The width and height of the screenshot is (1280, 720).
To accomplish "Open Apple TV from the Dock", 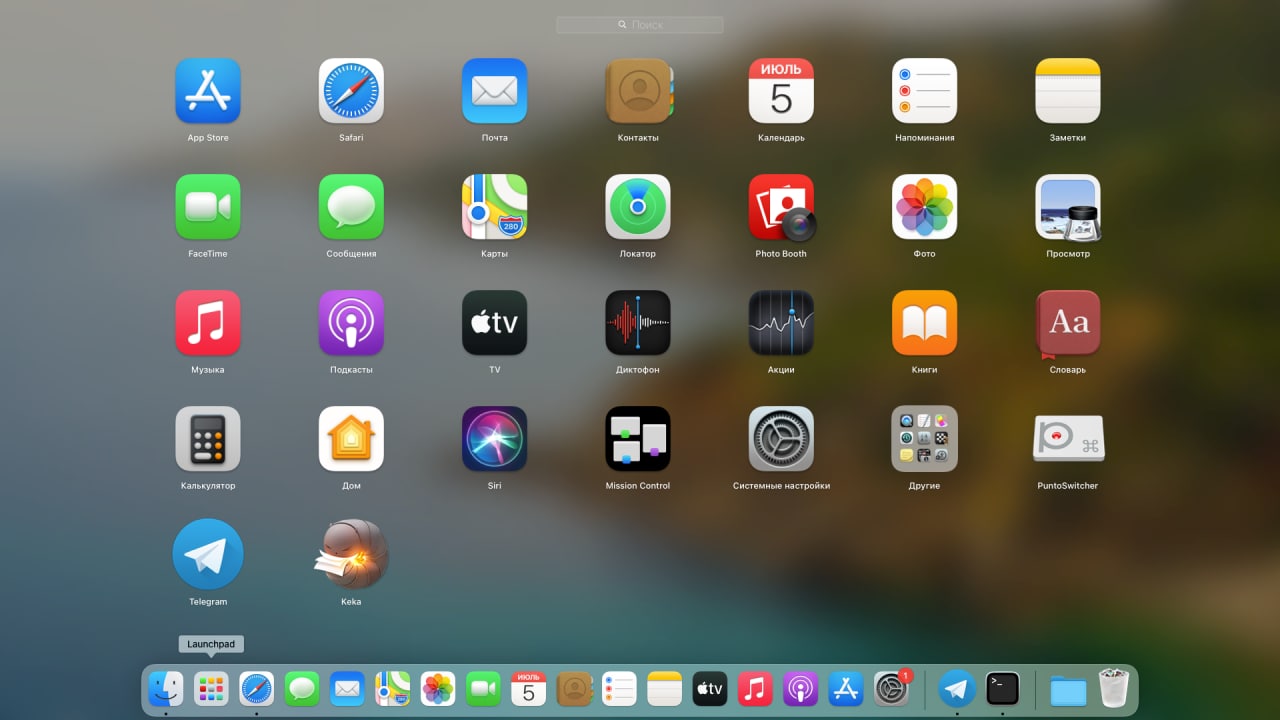I will tap(710, 688).
